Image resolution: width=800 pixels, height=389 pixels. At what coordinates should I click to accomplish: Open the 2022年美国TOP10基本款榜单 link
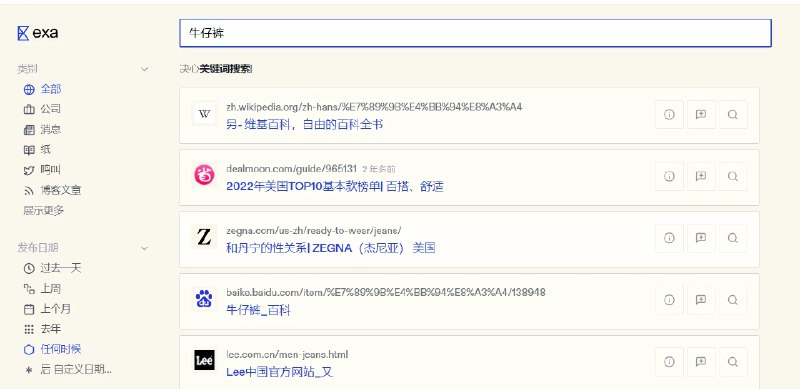pos(335,187)
